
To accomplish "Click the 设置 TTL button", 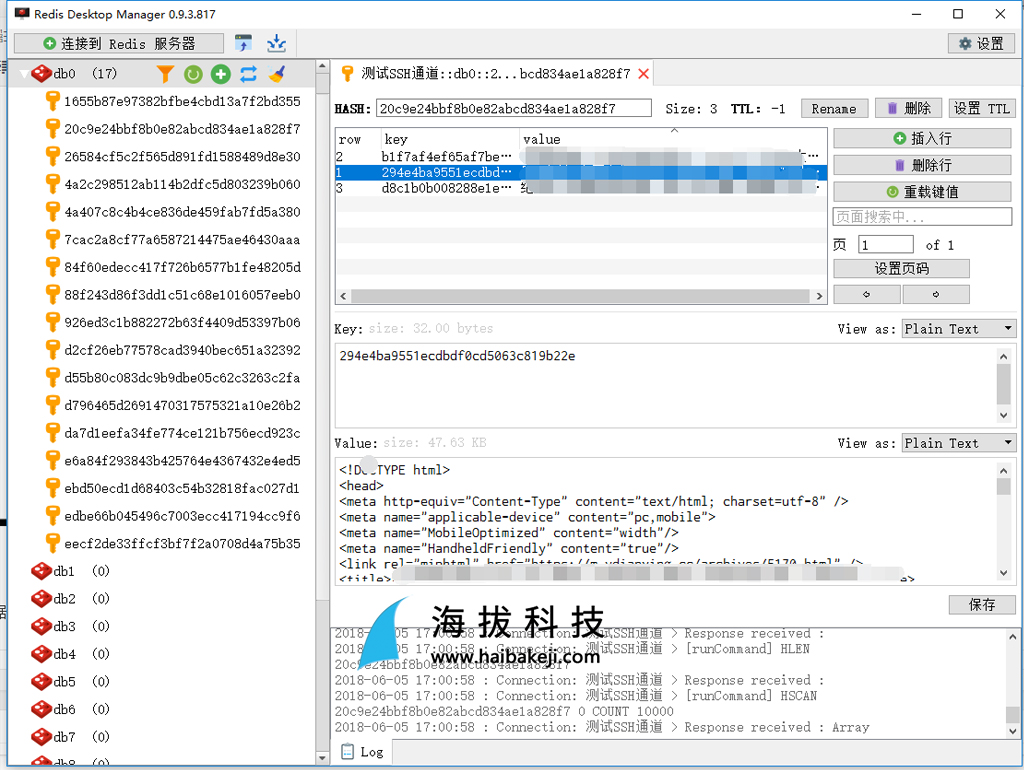I will pyautogui.click(x=982, y=108).
